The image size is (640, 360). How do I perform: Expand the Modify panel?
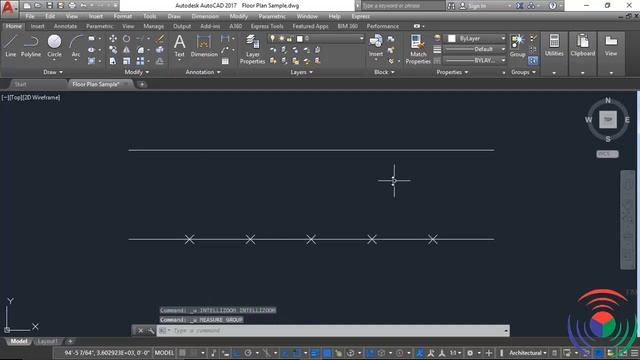tap(137, 72)
